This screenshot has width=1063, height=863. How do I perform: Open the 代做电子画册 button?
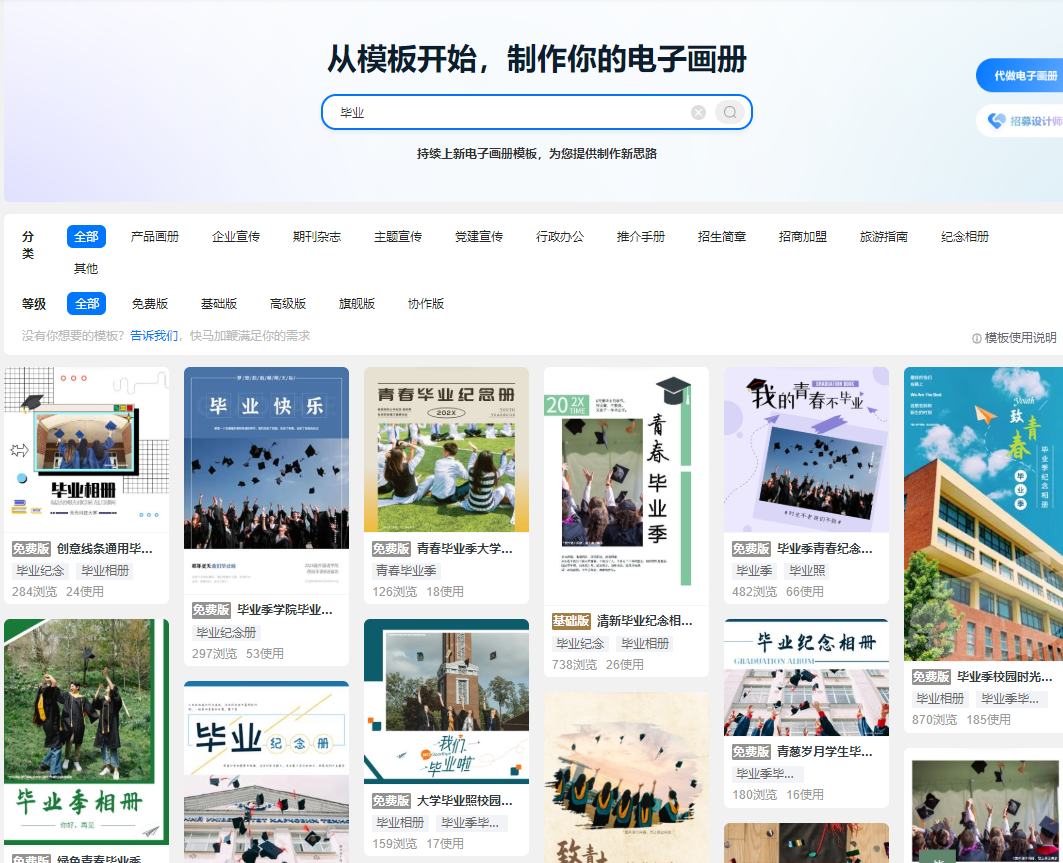[1020, 75]
